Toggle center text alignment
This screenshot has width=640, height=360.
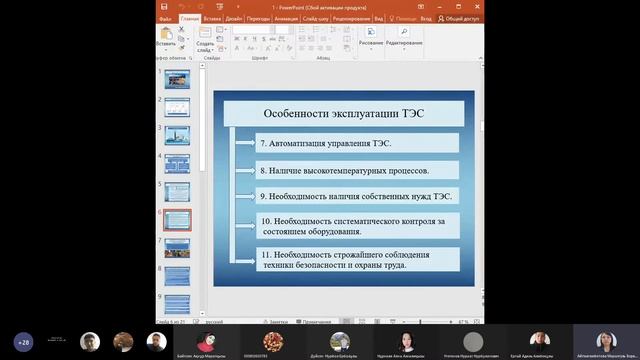(x=311, y=48)
